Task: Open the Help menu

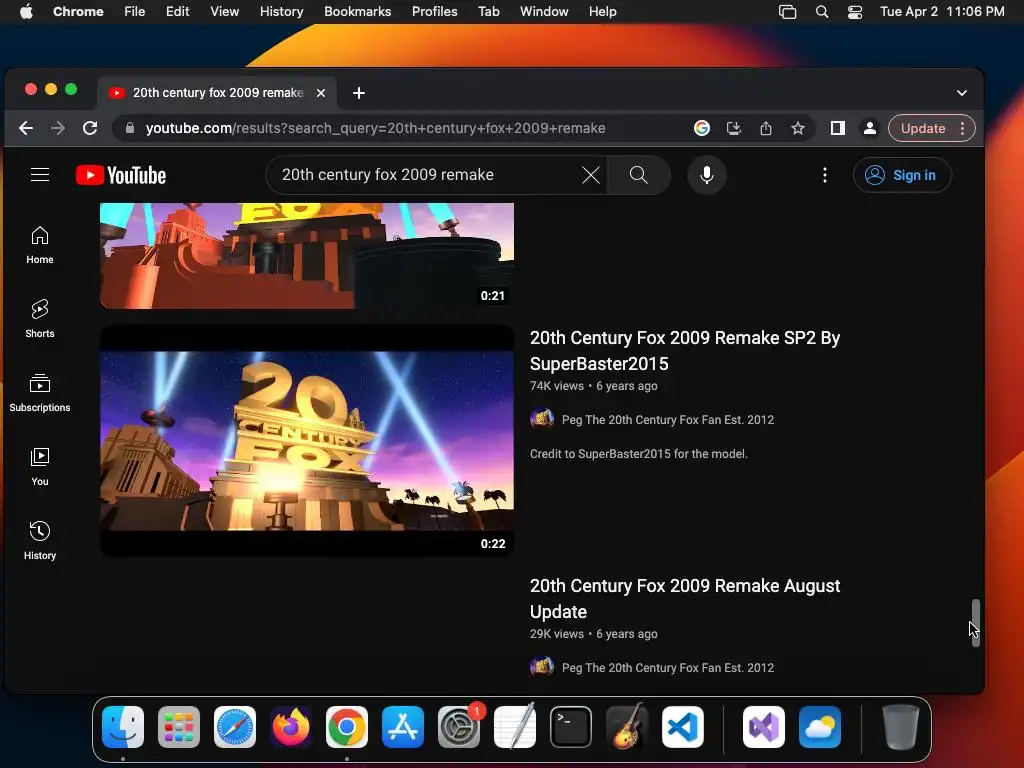Action: pos(602,11)
